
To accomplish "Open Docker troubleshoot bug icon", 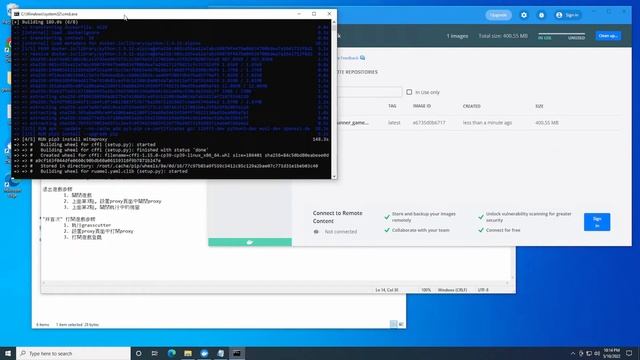I will [x=541, y=15].
